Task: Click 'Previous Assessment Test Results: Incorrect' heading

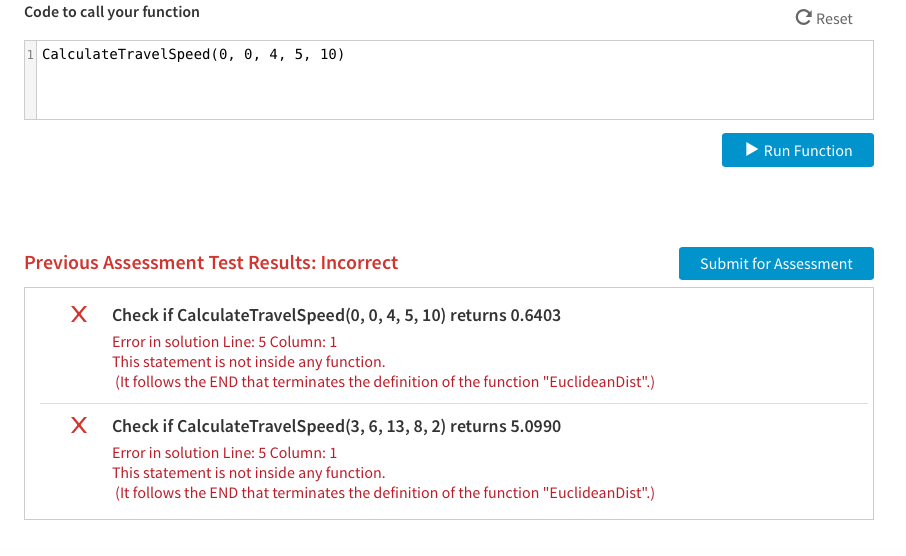Action: pyautogui.click(x=211, y=263)
